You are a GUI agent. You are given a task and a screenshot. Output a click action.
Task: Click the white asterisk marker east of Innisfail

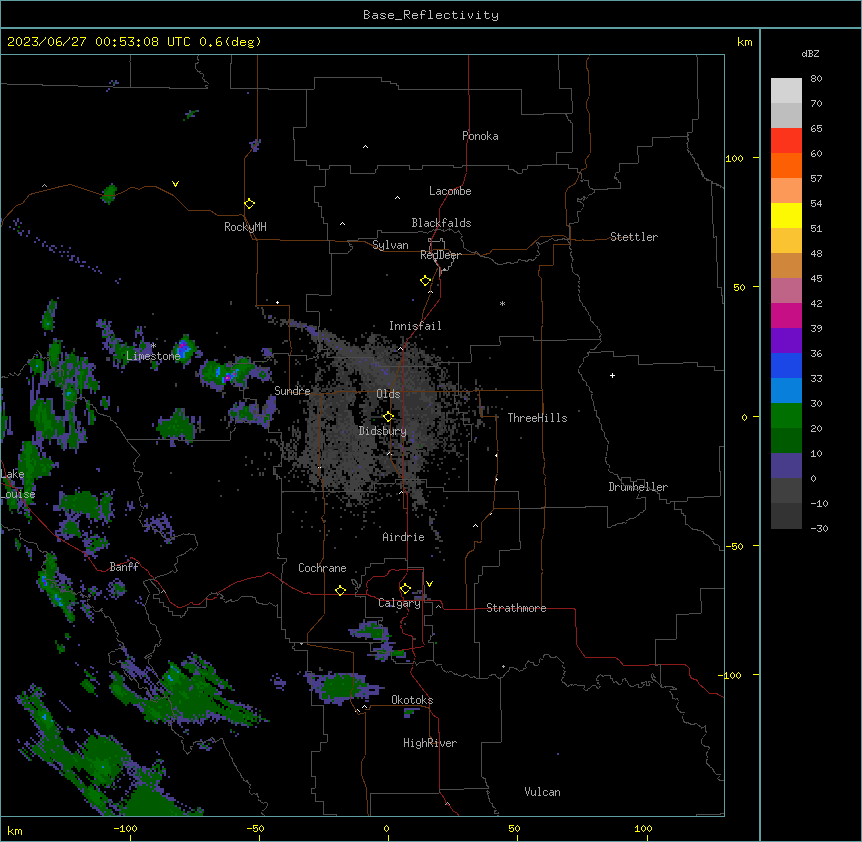point(502,303)
